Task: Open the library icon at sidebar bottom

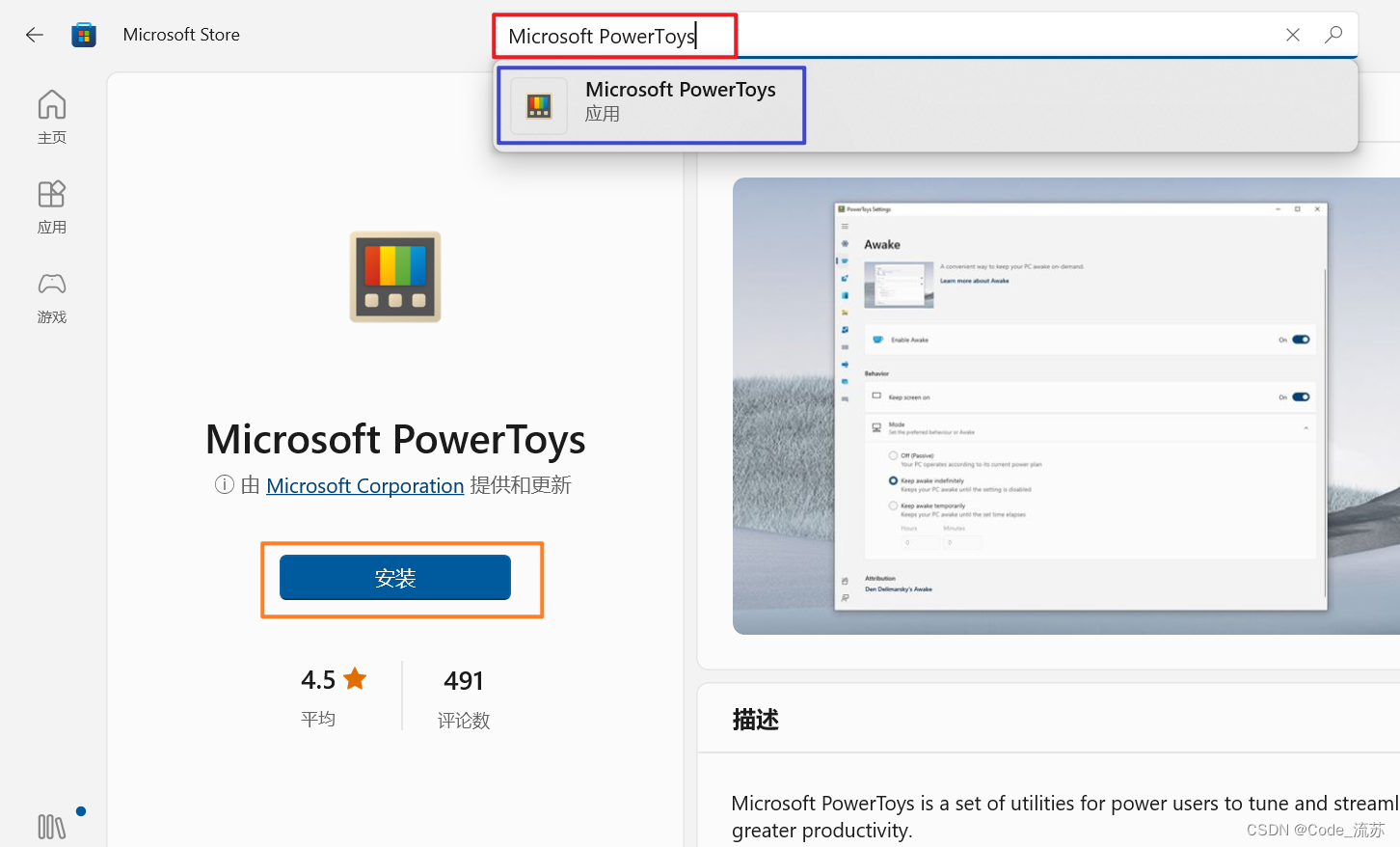Action: [52, 827]
